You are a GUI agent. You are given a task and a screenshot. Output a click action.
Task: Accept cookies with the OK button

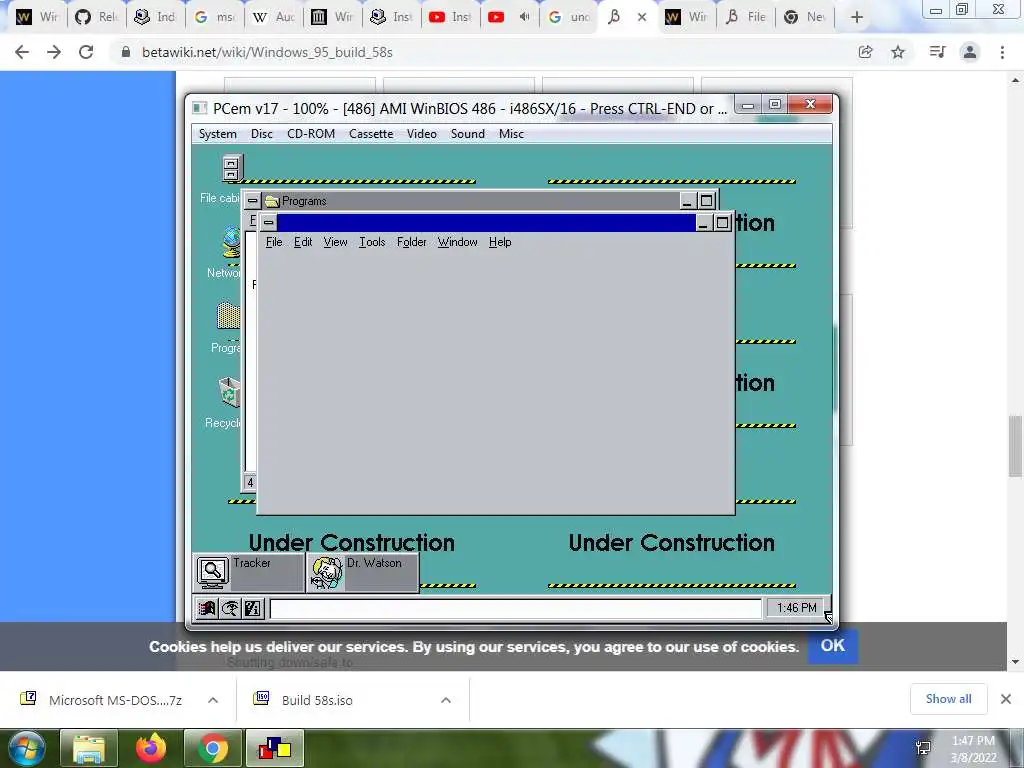pos(833,646)
